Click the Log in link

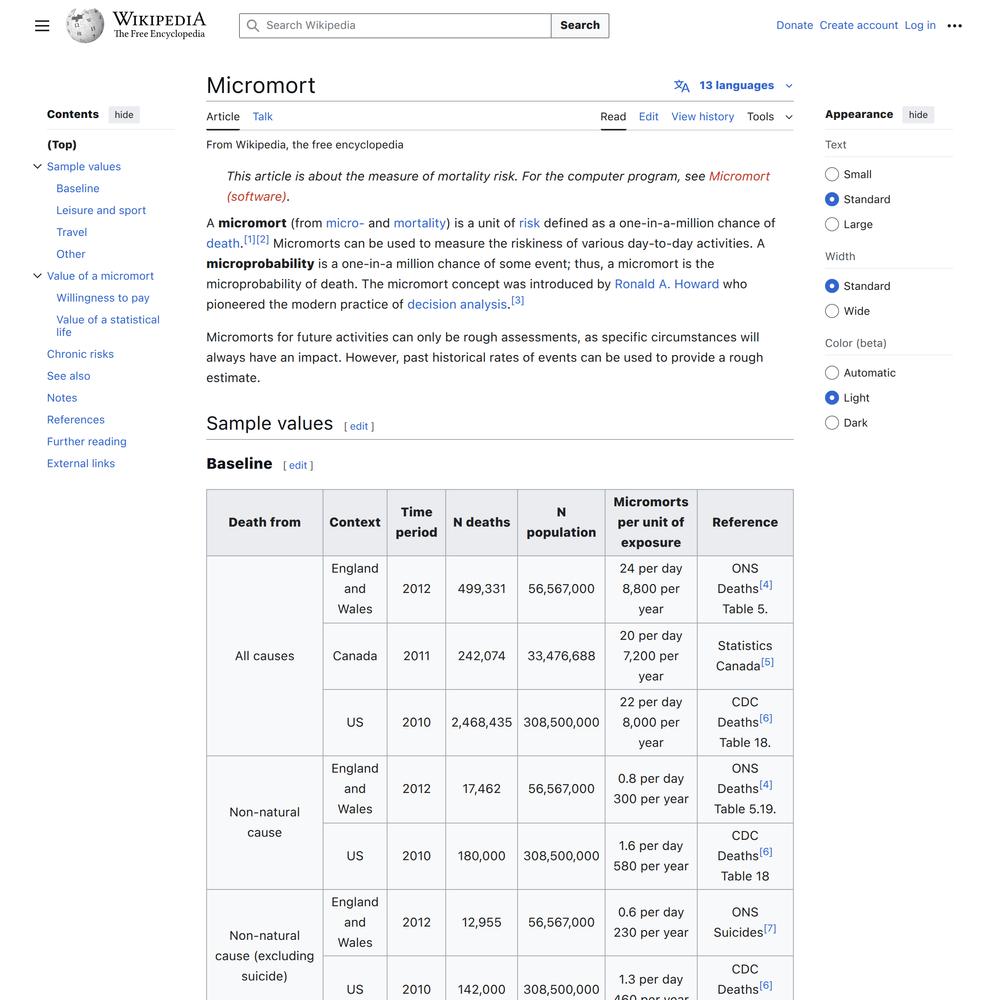920,26
